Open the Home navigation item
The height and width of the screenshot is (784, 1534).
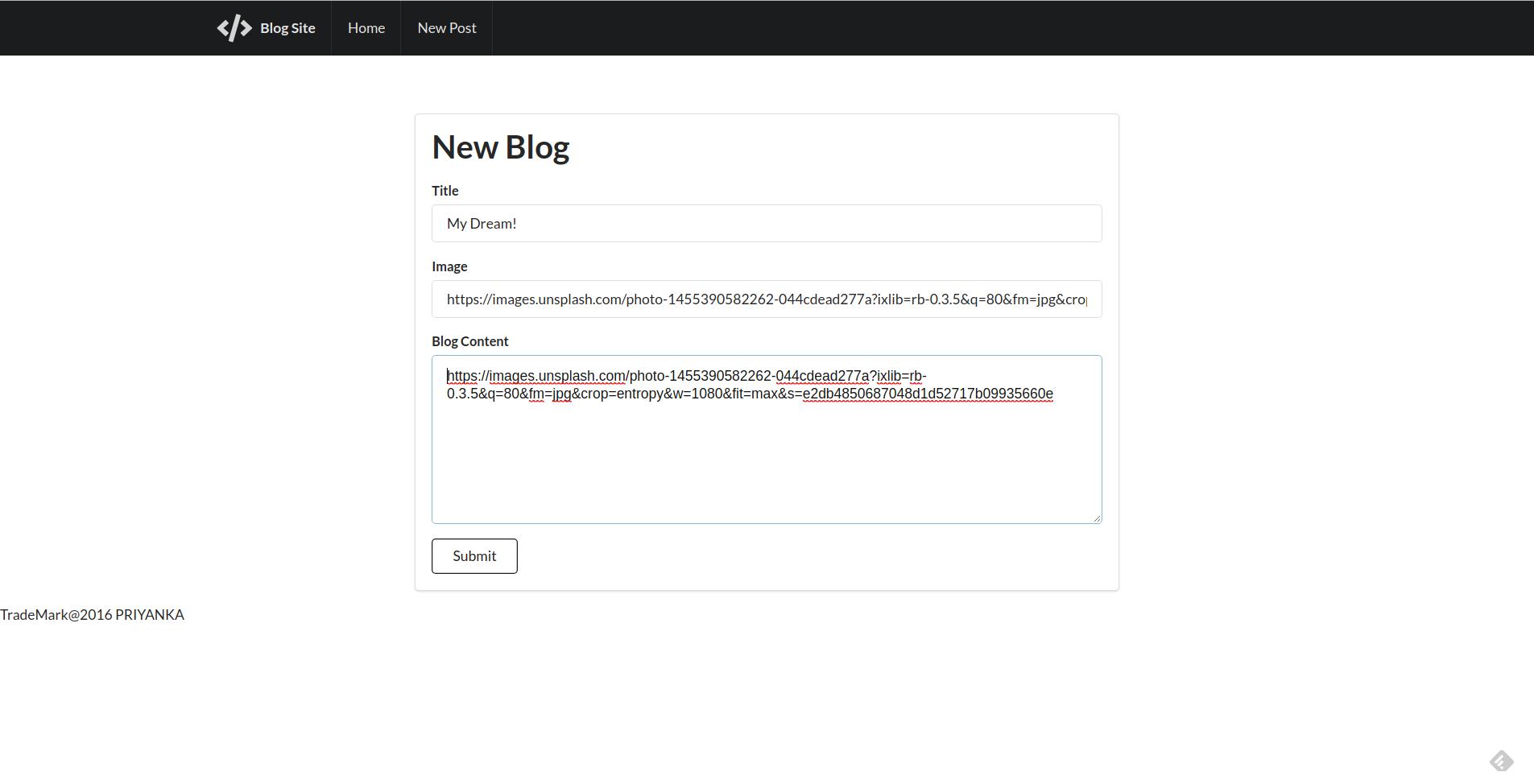366,27
